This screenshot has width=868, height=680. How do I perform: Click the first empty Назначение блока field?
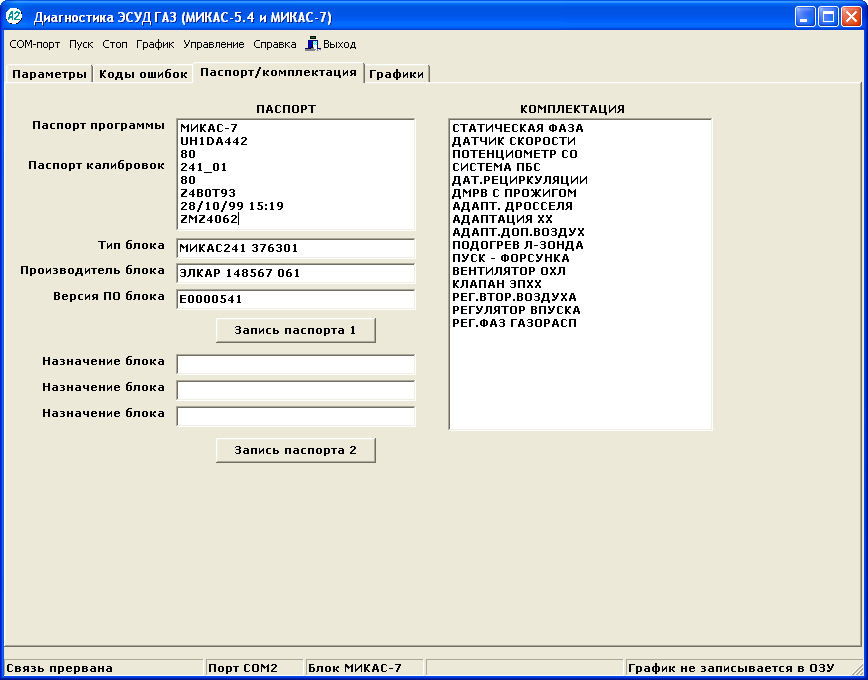pyautogui.click(x=296, y=364)
